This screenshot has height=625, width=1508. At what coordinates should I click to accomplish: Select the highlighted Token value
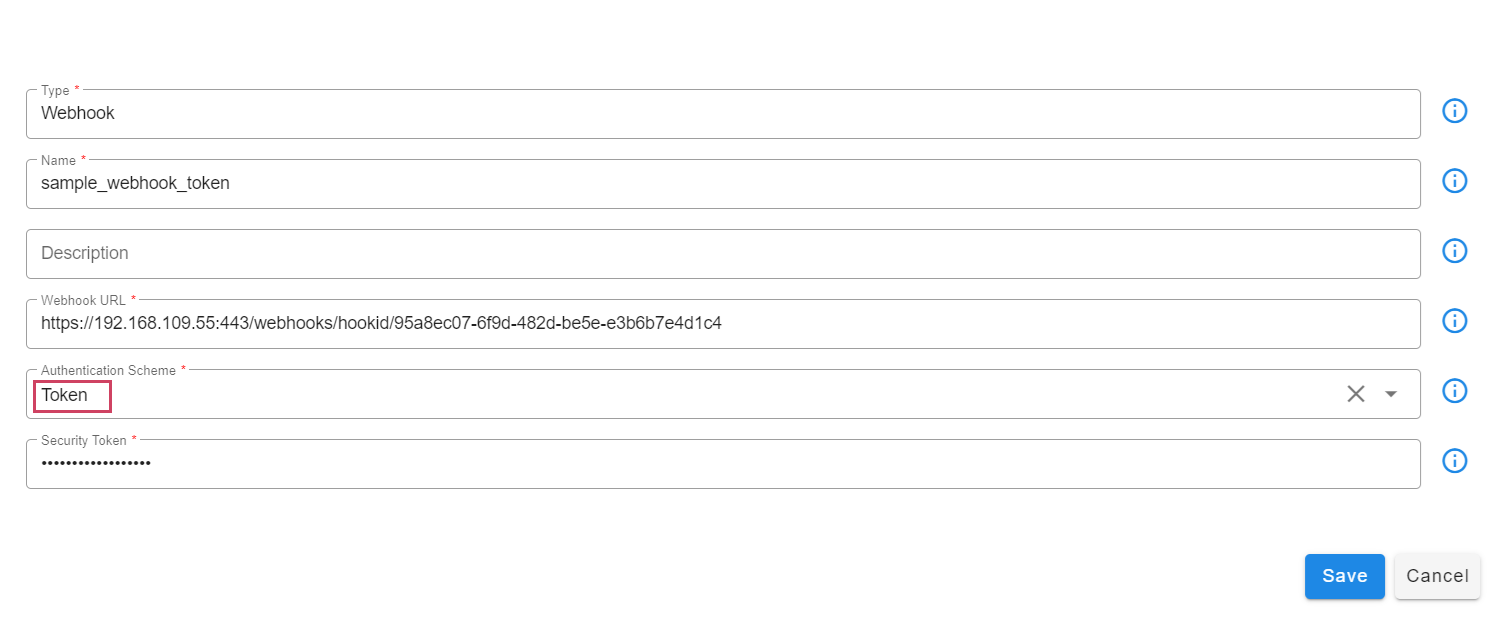[71, 395]
